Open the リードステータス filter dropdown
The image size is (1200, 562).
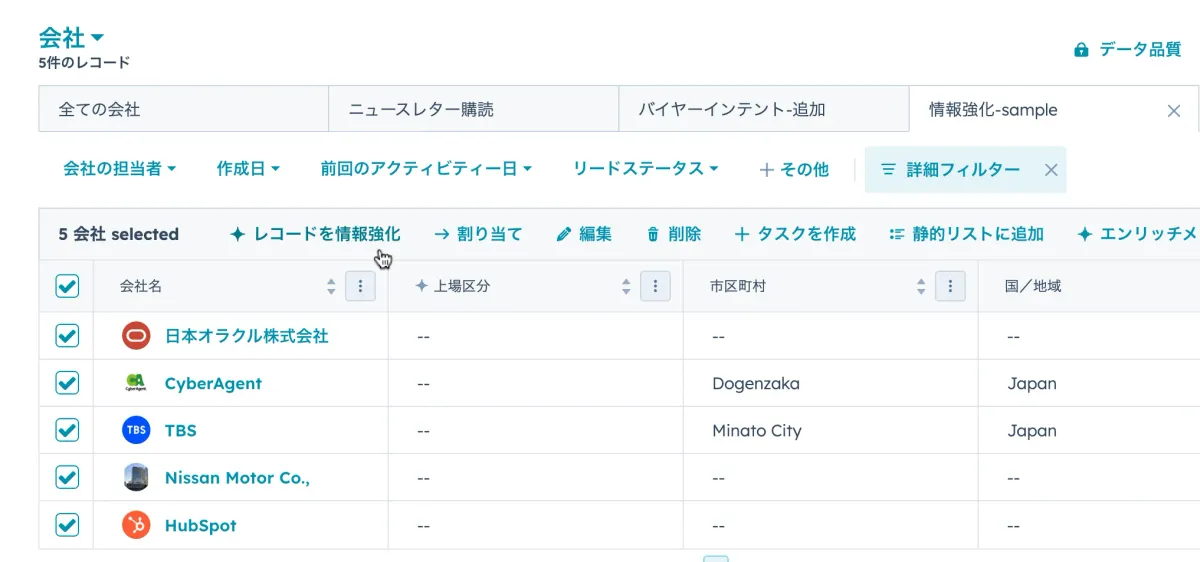(x=645, y=169)
